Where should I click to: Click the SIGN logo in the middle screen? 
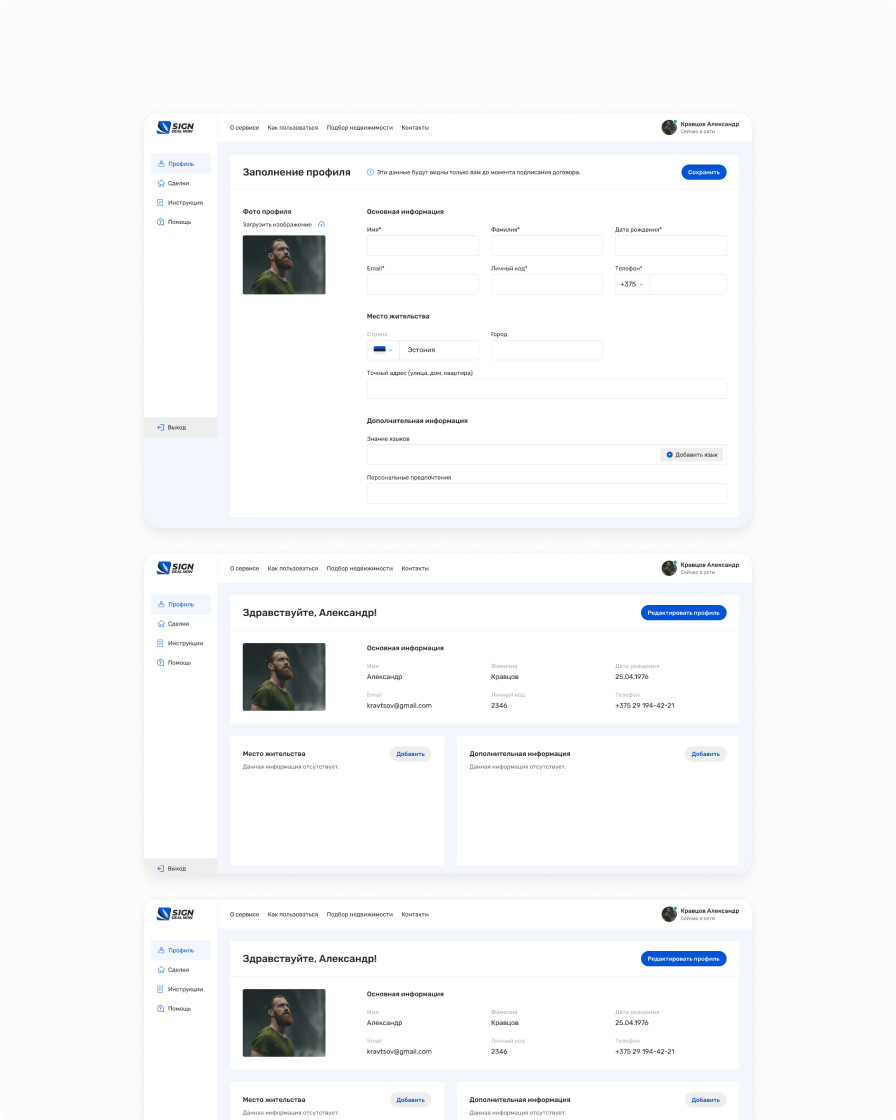[x=175, y=568]
